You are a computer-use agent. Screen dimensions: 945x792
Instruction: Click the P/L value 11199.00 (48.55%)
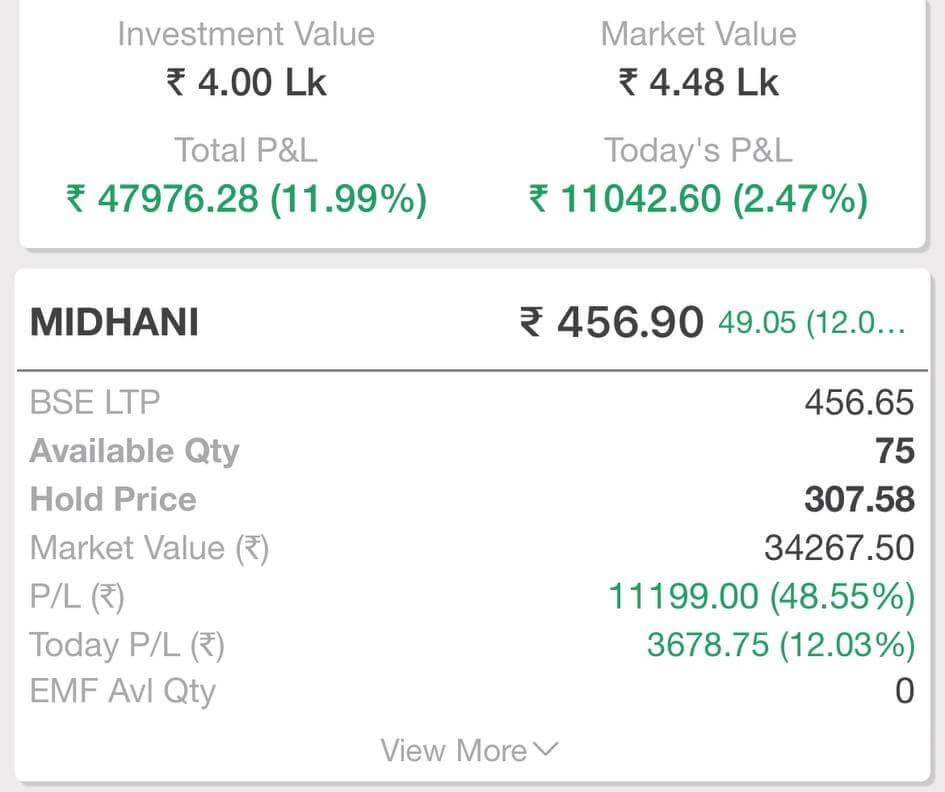pos(761,596)
